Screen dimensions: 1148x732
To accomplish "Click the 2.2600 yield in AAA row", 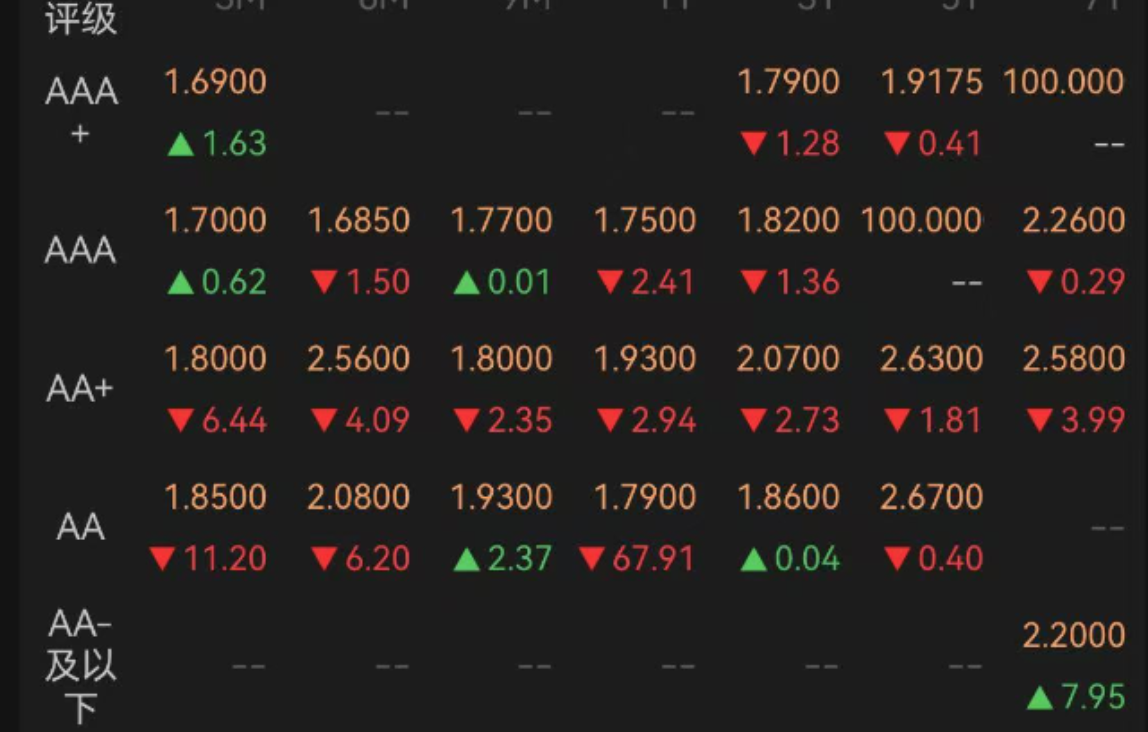I will pyautogui.click(x=1074, y=220).
